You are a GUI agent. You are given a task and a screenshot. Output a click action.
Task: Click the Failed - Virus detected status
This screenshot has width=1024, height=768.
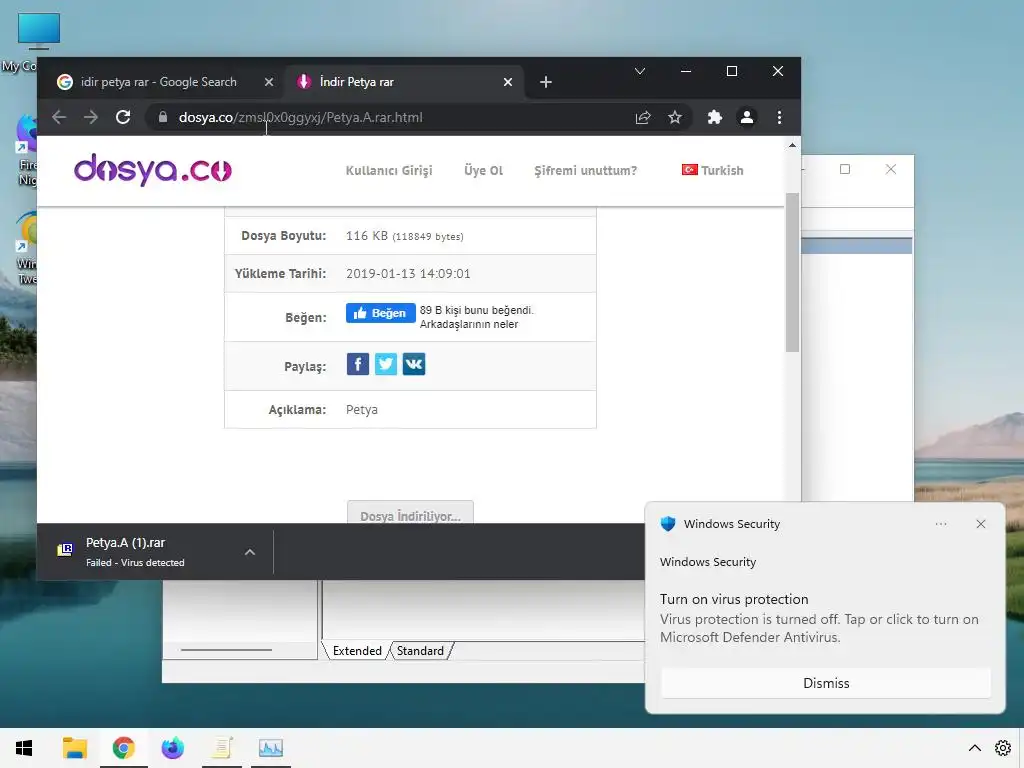tap(135, 563)
